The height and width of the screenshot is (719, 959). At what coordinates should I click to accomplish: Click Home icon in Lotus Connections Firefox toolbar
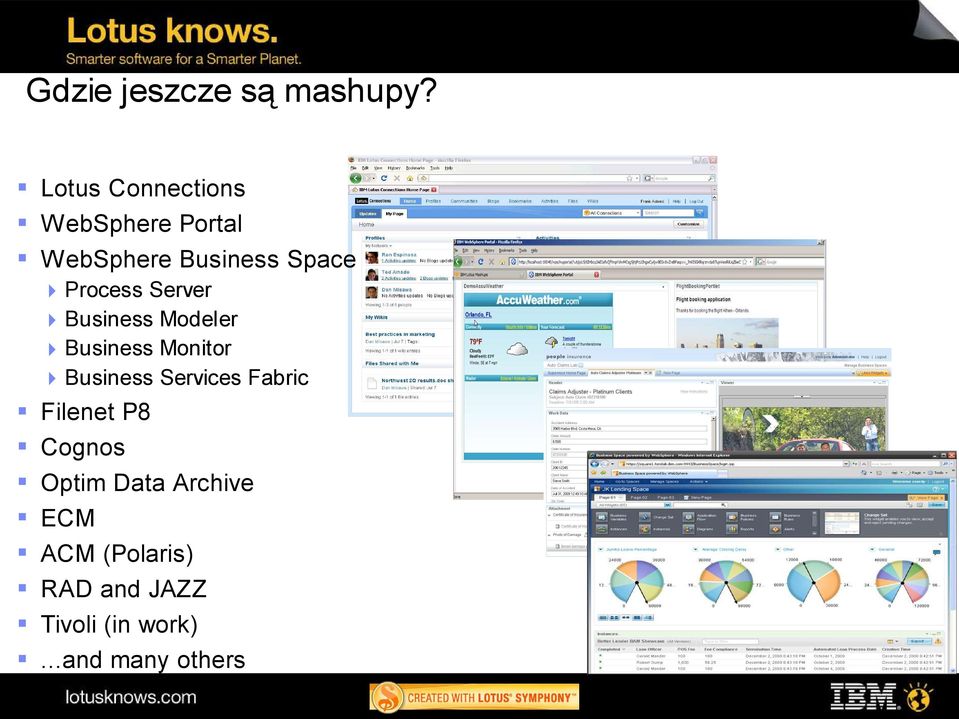[410, 179]
